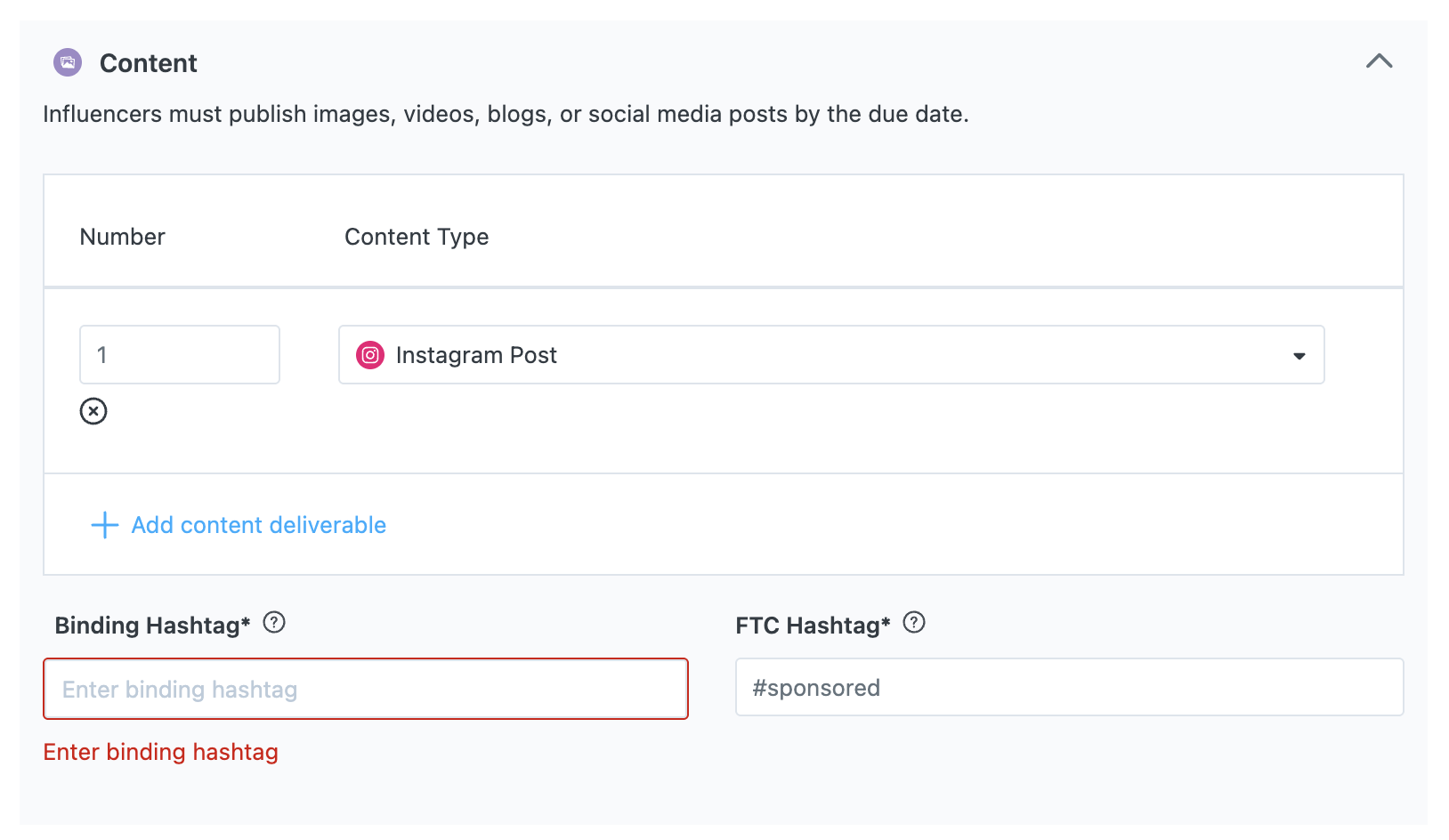Click the FTC Hashtag label

(812, 626)
